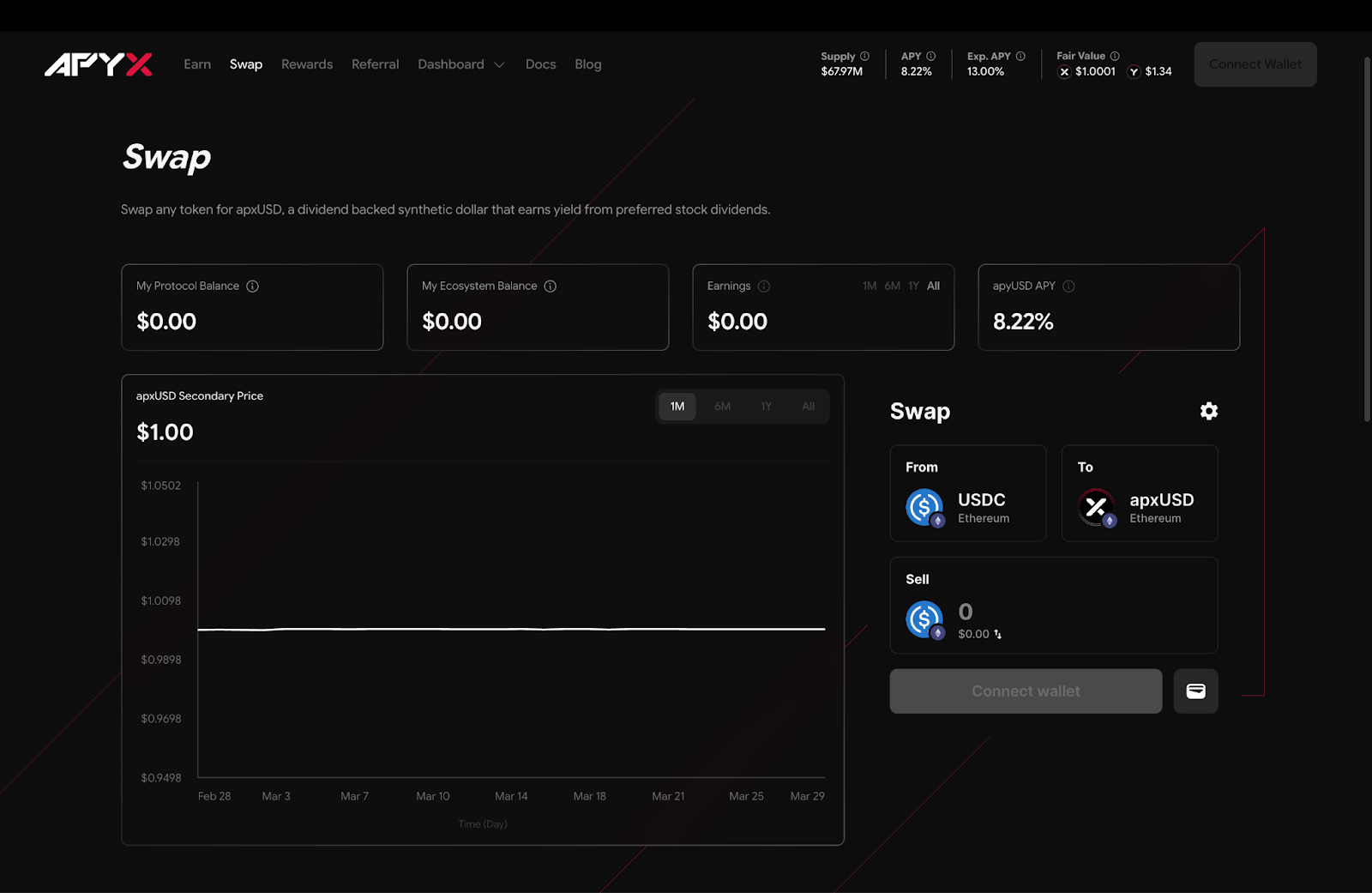The width and height of the screenshot is (1372, 893).
Task: Open swap settings gear icon
Action: 1209,411
